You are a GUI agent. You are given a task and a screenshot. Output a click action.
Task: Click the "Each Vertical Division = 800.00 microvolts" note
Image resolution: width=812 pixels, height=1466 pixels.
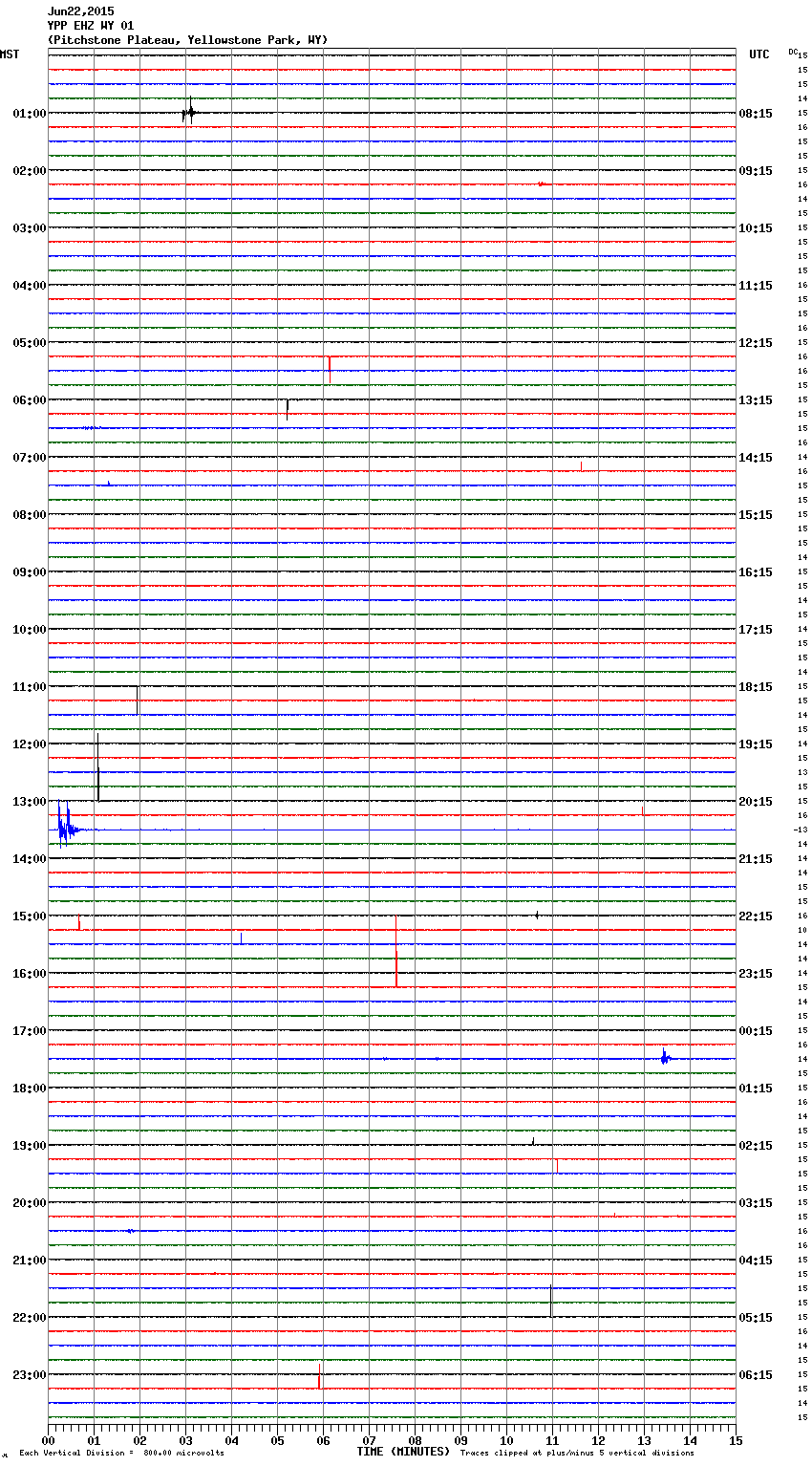point(122,1454)
